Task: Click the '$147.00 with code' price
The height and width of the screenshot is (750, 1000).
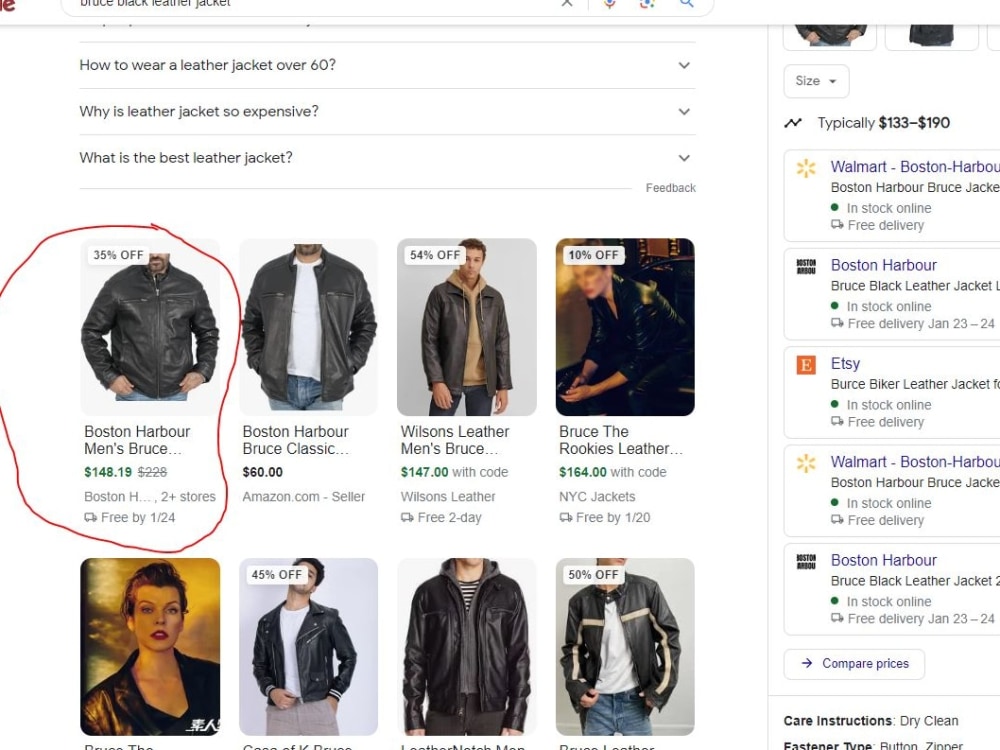Action: (x=454, y=472)
